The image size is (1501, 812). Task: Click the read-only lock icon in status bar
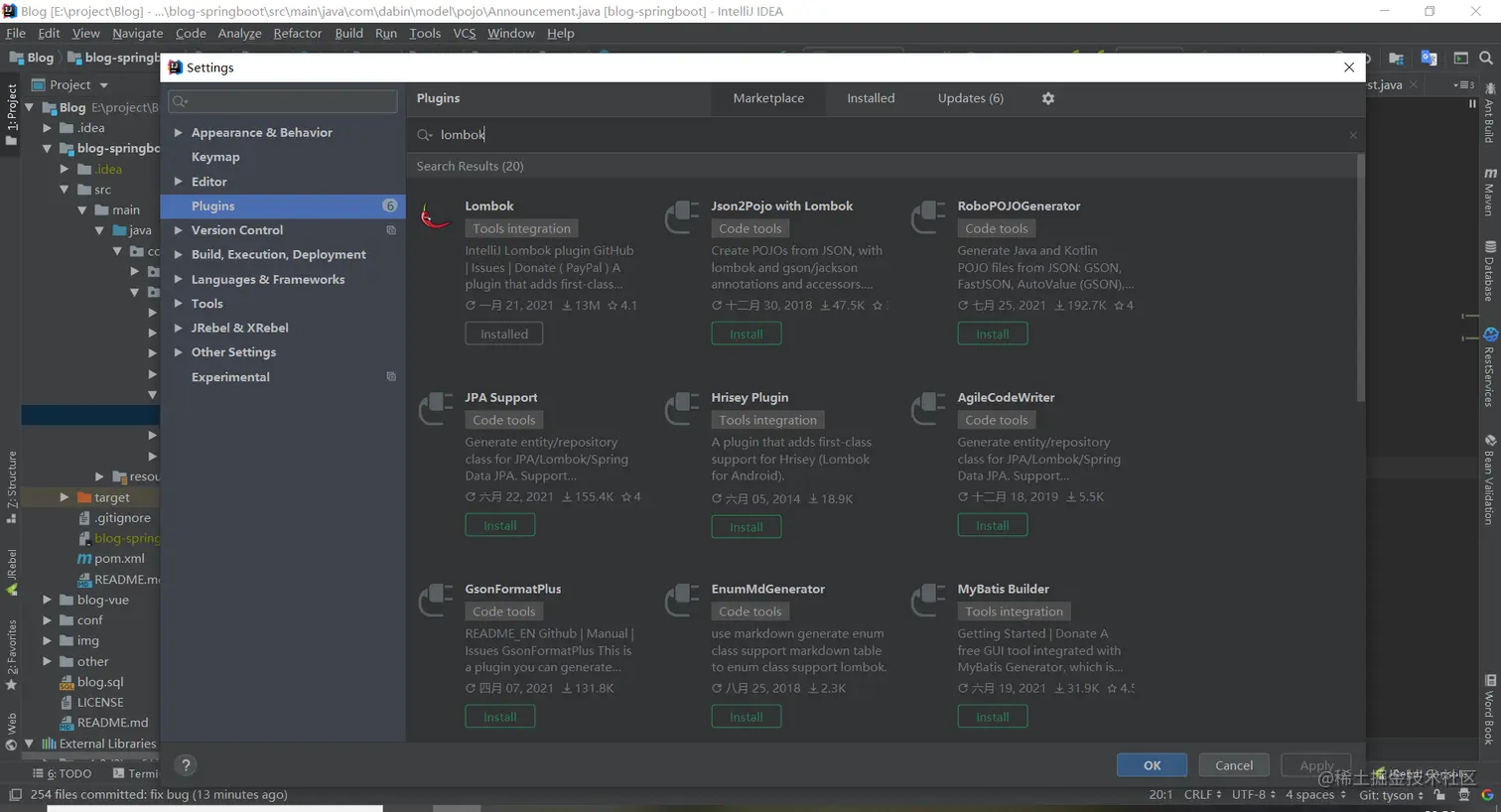pyautogui.click(x=1439, y=795)
